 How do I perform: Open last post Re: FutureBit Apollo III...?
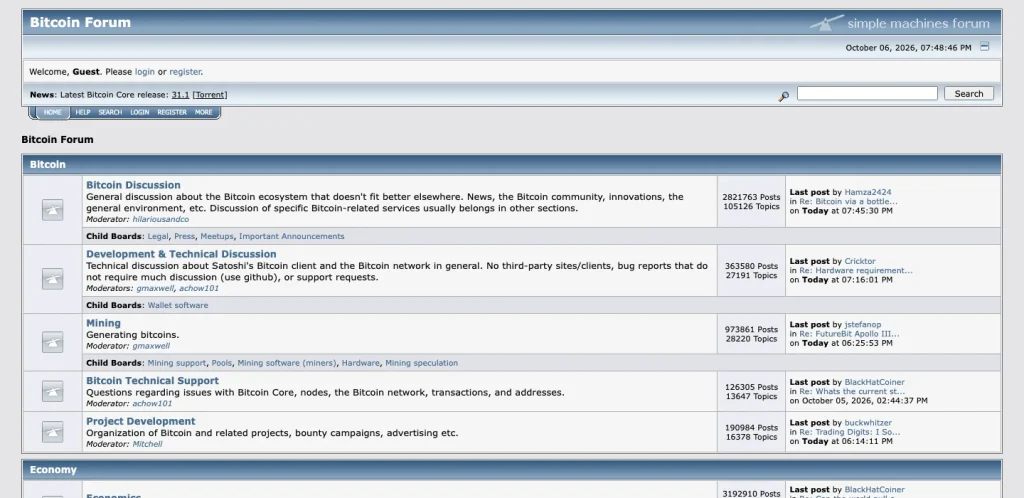pyautogui.click(x=849, y=334)
